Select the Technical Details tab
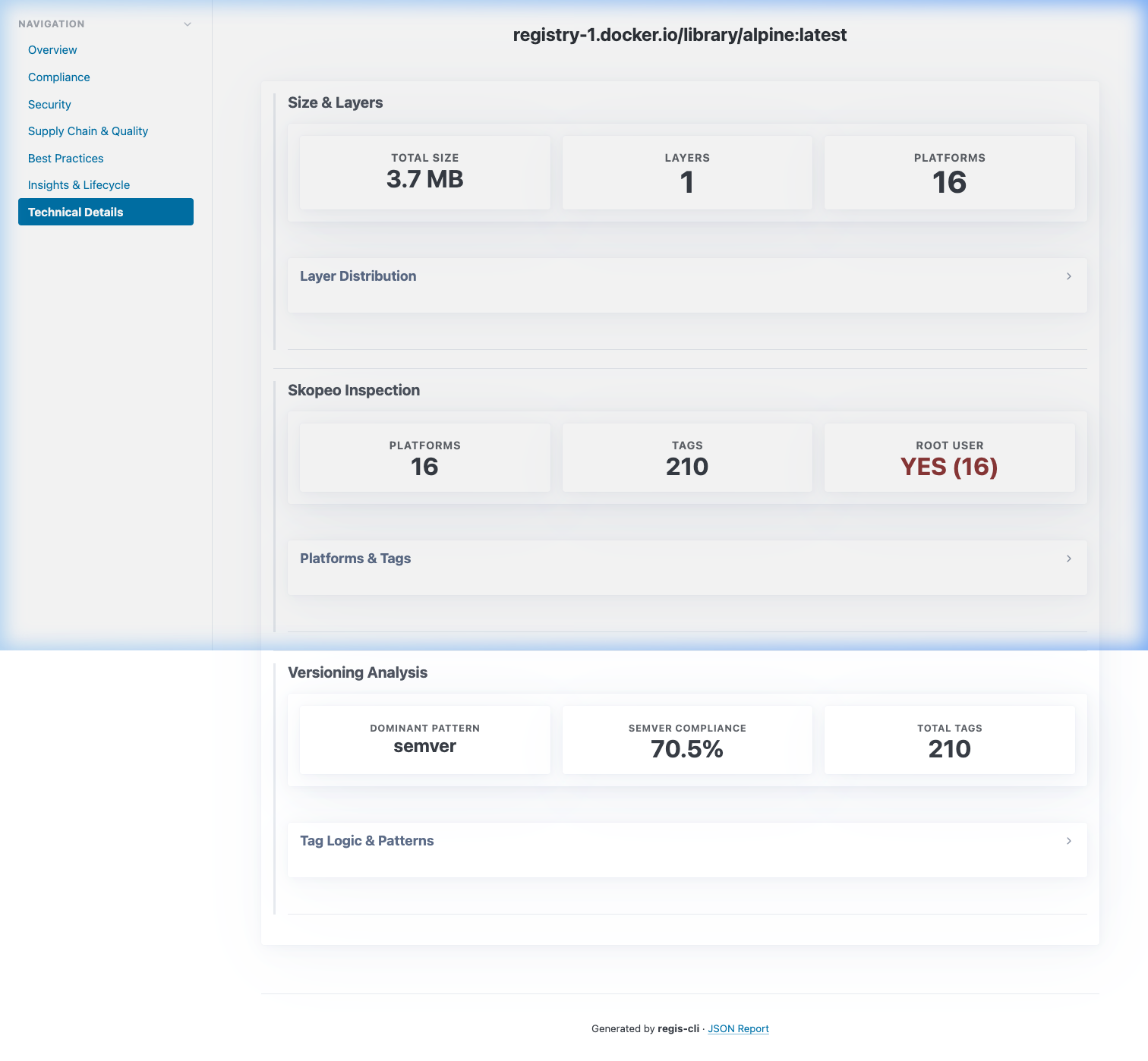 (106, 213)
